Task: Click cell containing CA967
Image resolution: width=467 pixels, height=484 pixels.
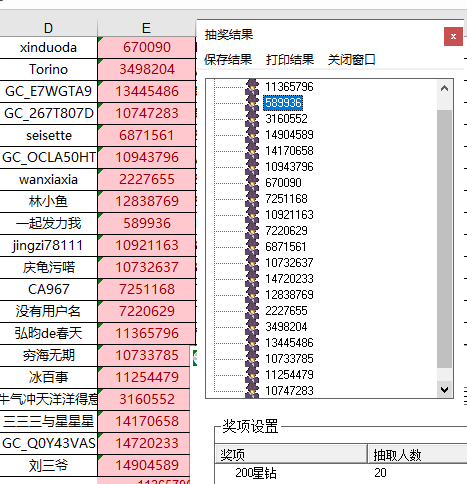Action: (x=48, y=290)
